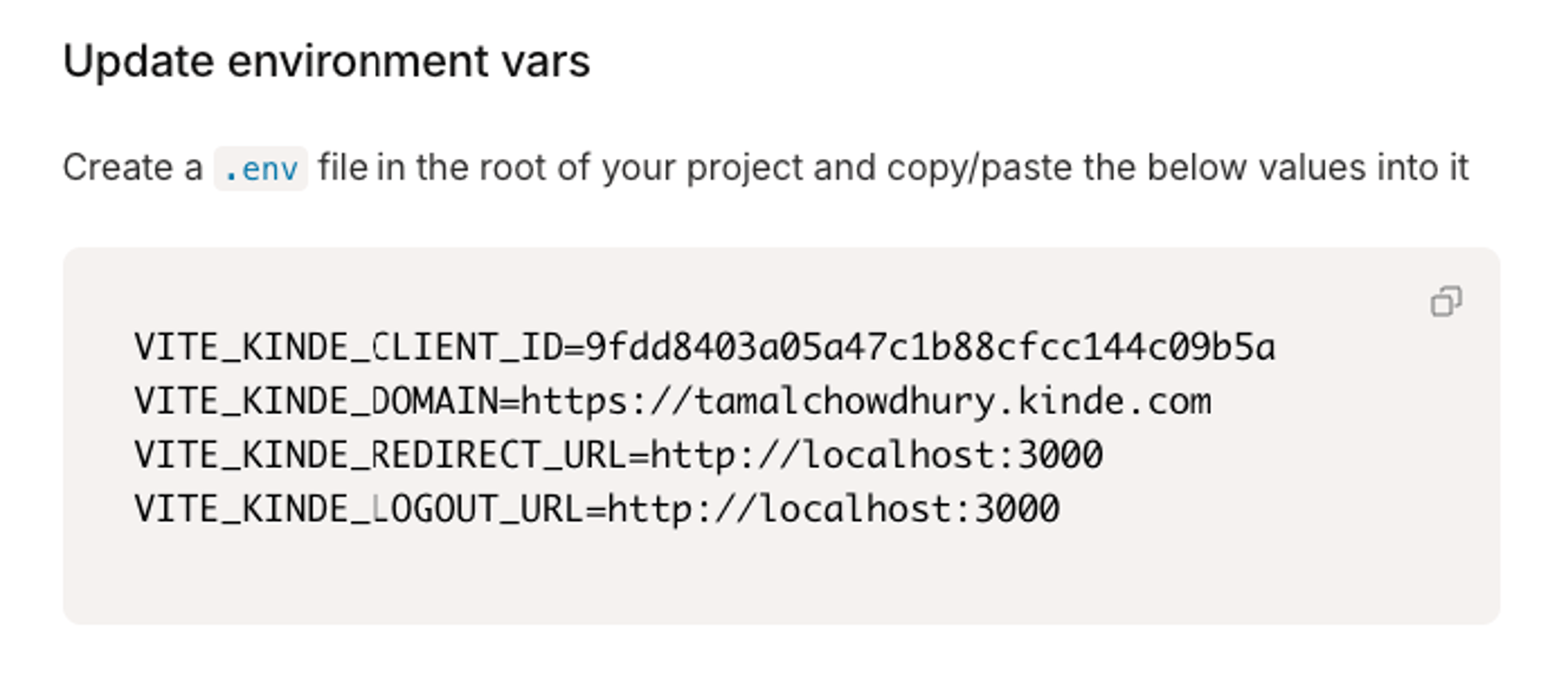The image size is (1568, 699).
Task: Click the "Update environment vars" heading
Action: click(326, 61)
